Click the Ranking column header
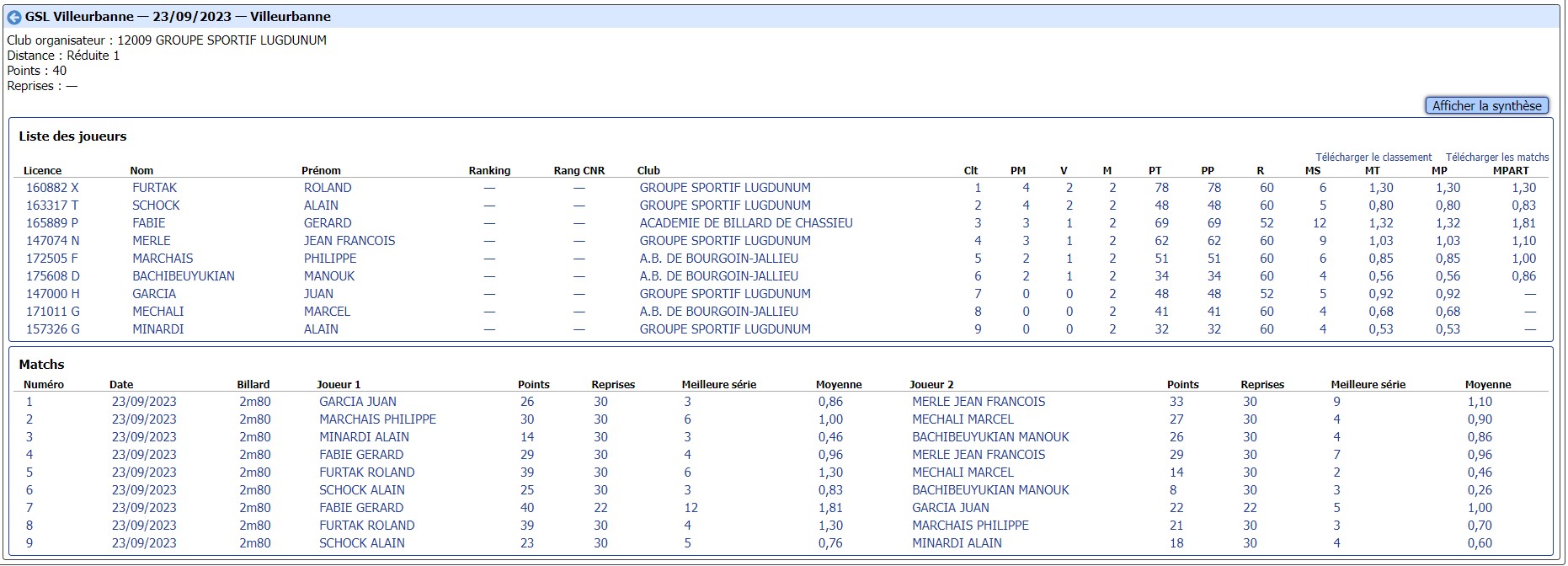The height and width of the screenshot is (566, 1568). pos(489,171)
